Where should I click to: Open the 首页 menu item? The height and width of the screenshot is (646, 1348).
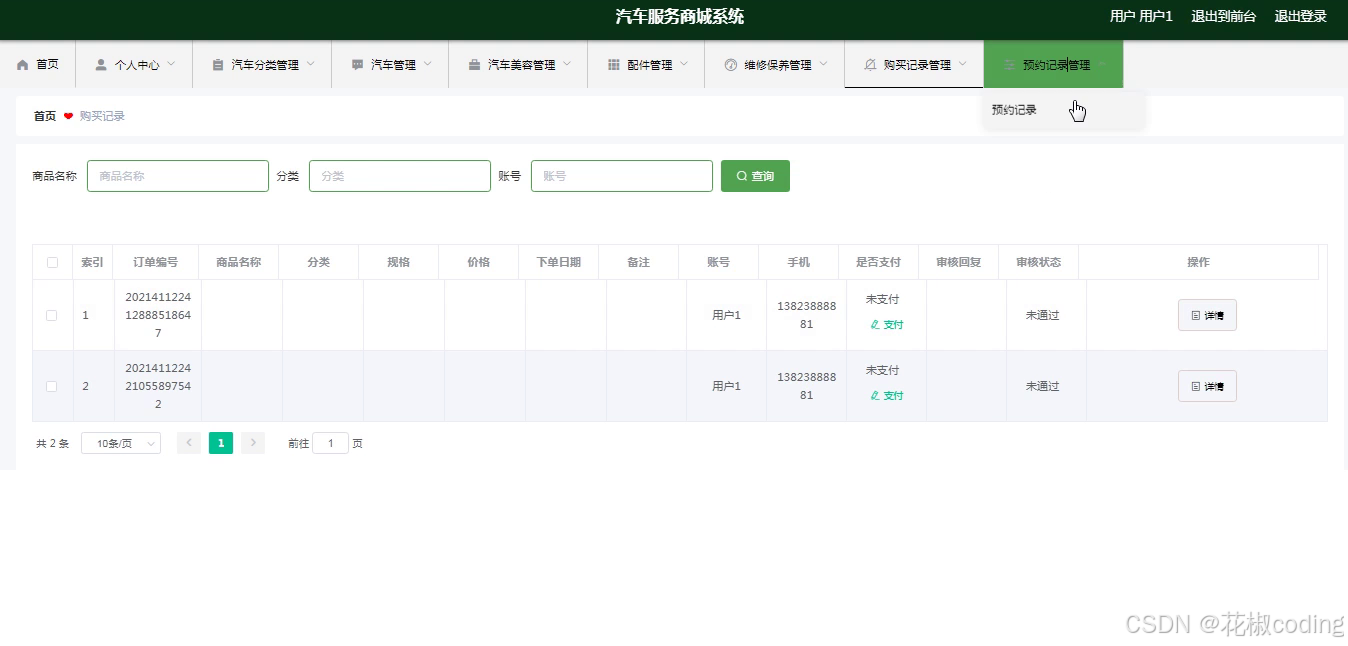38,64
